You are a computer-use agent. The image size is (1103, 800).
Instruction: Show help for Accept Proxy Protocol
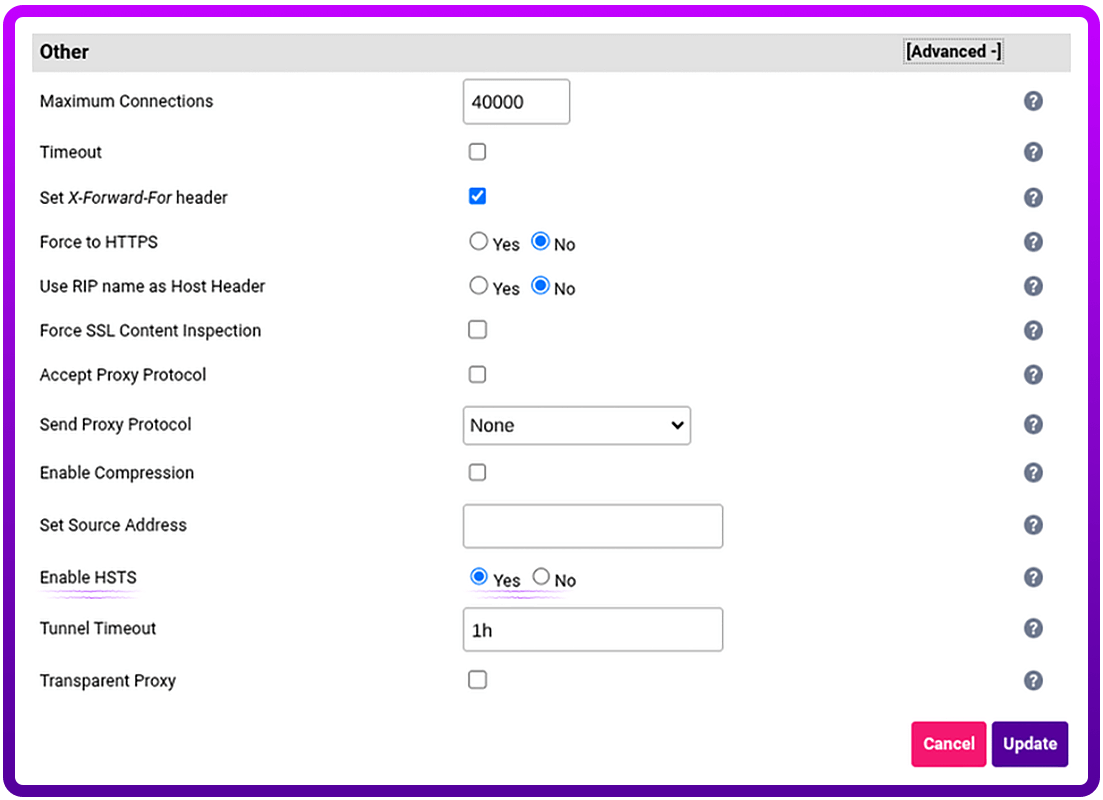[1033, 375]
